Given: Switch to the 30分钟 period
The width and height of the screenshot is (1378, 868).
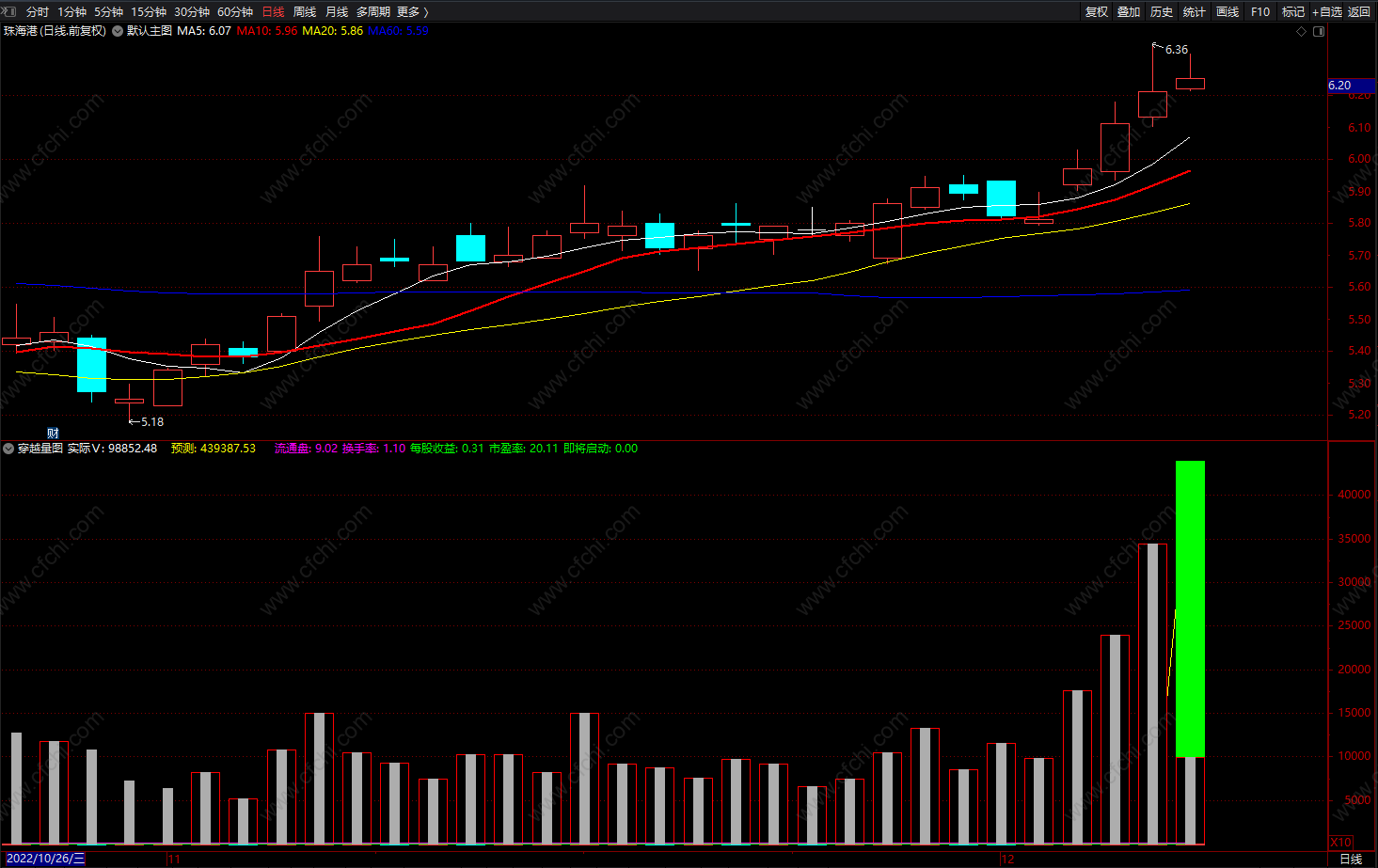Looking at the screenshot, I should [192, 11].
